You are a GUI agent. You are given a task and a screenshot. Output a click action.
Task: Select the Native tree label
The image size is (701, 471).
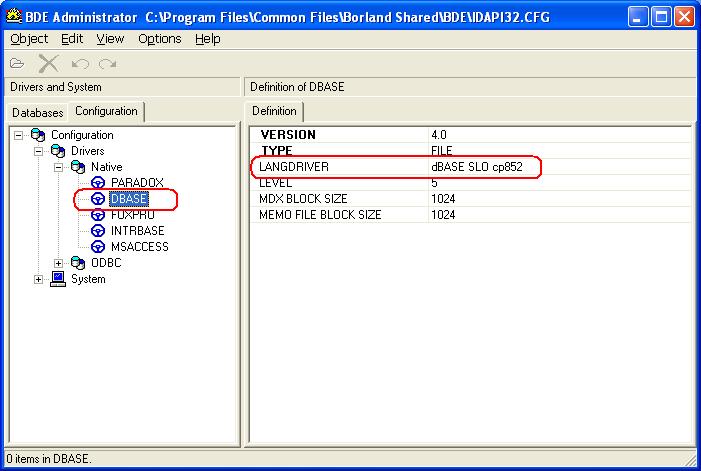click(x=106, y=167)
